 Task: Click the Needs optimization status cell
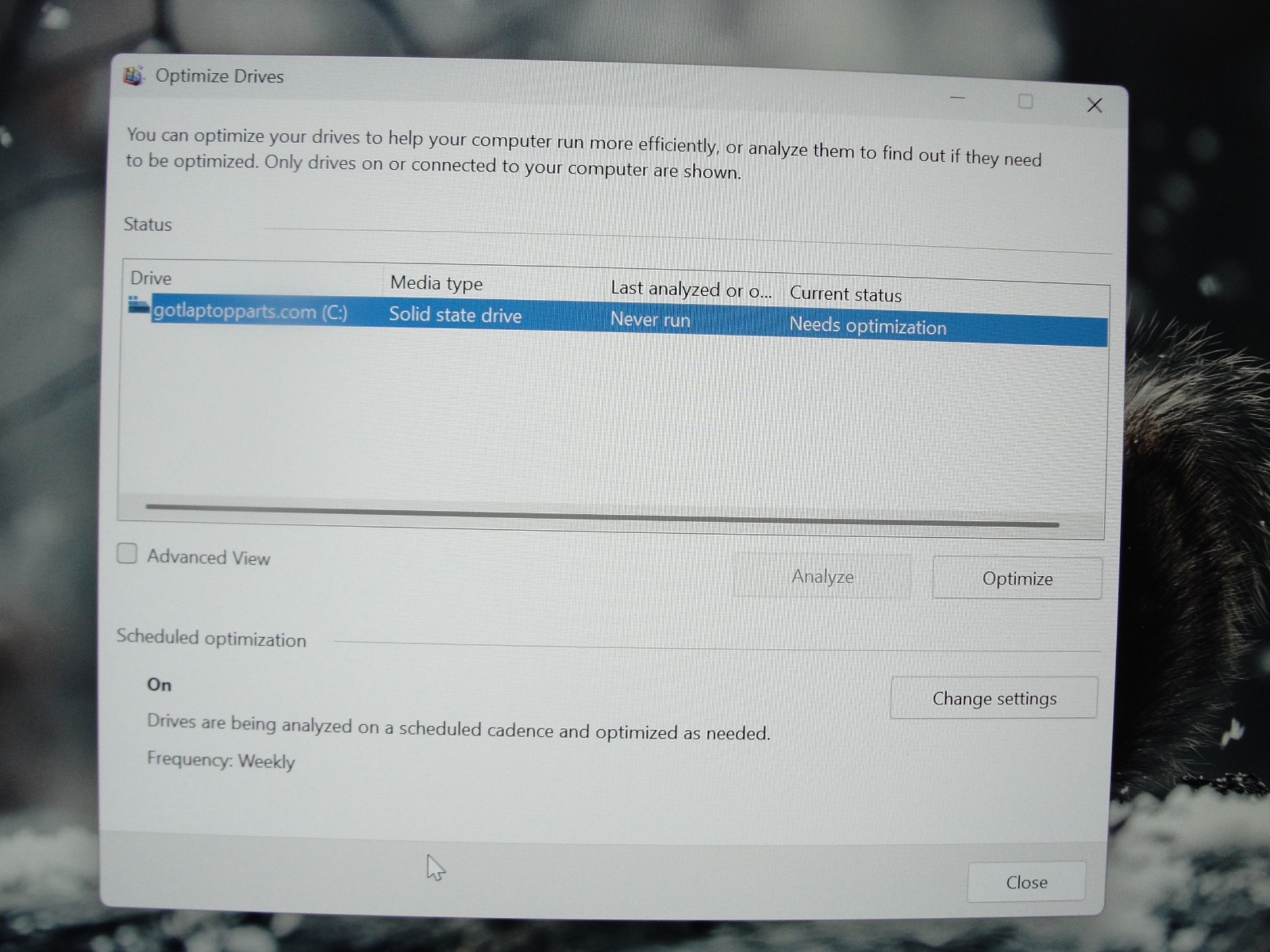868,326
